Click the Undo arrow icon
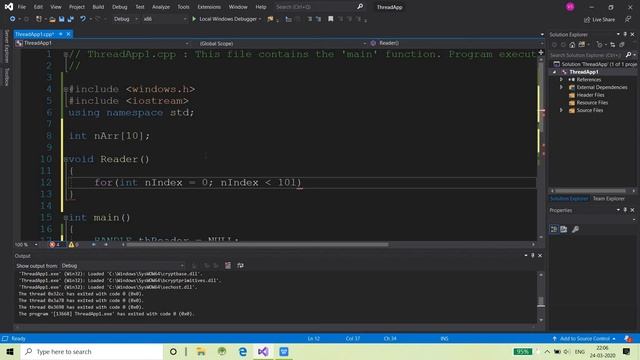This screenshot has height=360, width=640. tap(83, 19)
